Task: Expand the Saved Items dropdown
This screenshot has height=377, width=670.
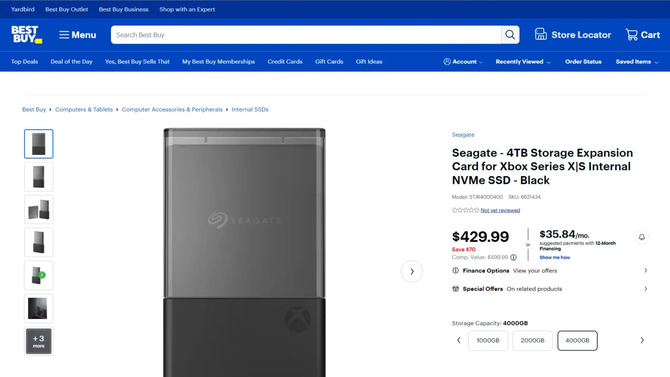Action: 637,62
